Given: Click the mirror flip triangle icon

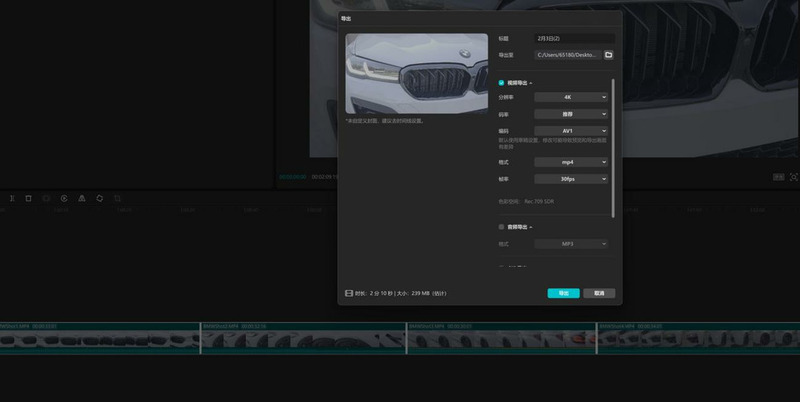Looking at the screenshot, I should point(82,198).
